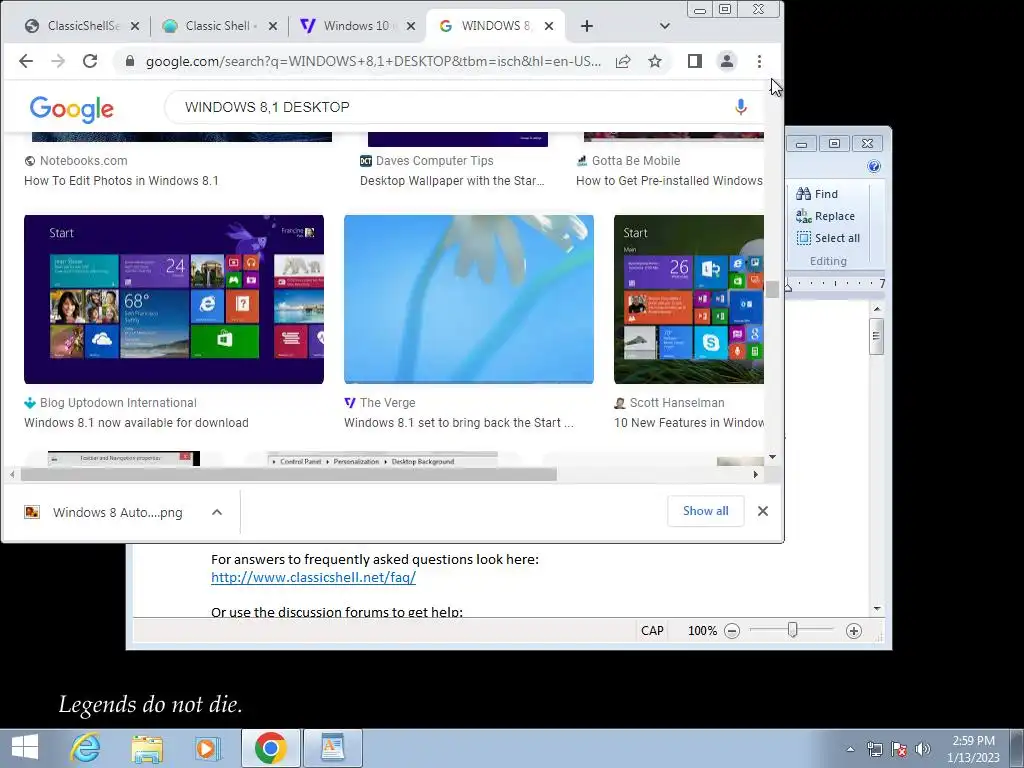Open a new Chrome tab
The width and height of the screenshot is (1024, 768).
[x=586, y=26]
